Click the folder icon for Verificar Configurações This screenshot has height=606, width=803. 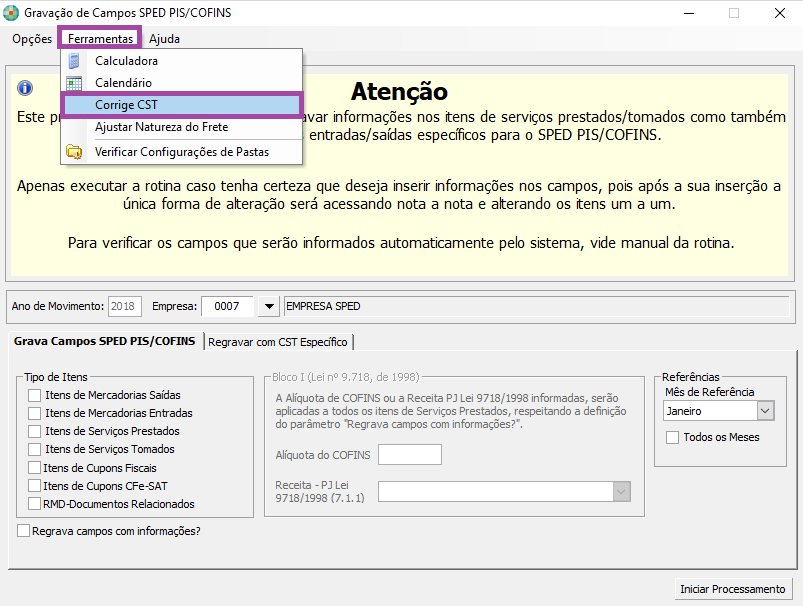74,152
